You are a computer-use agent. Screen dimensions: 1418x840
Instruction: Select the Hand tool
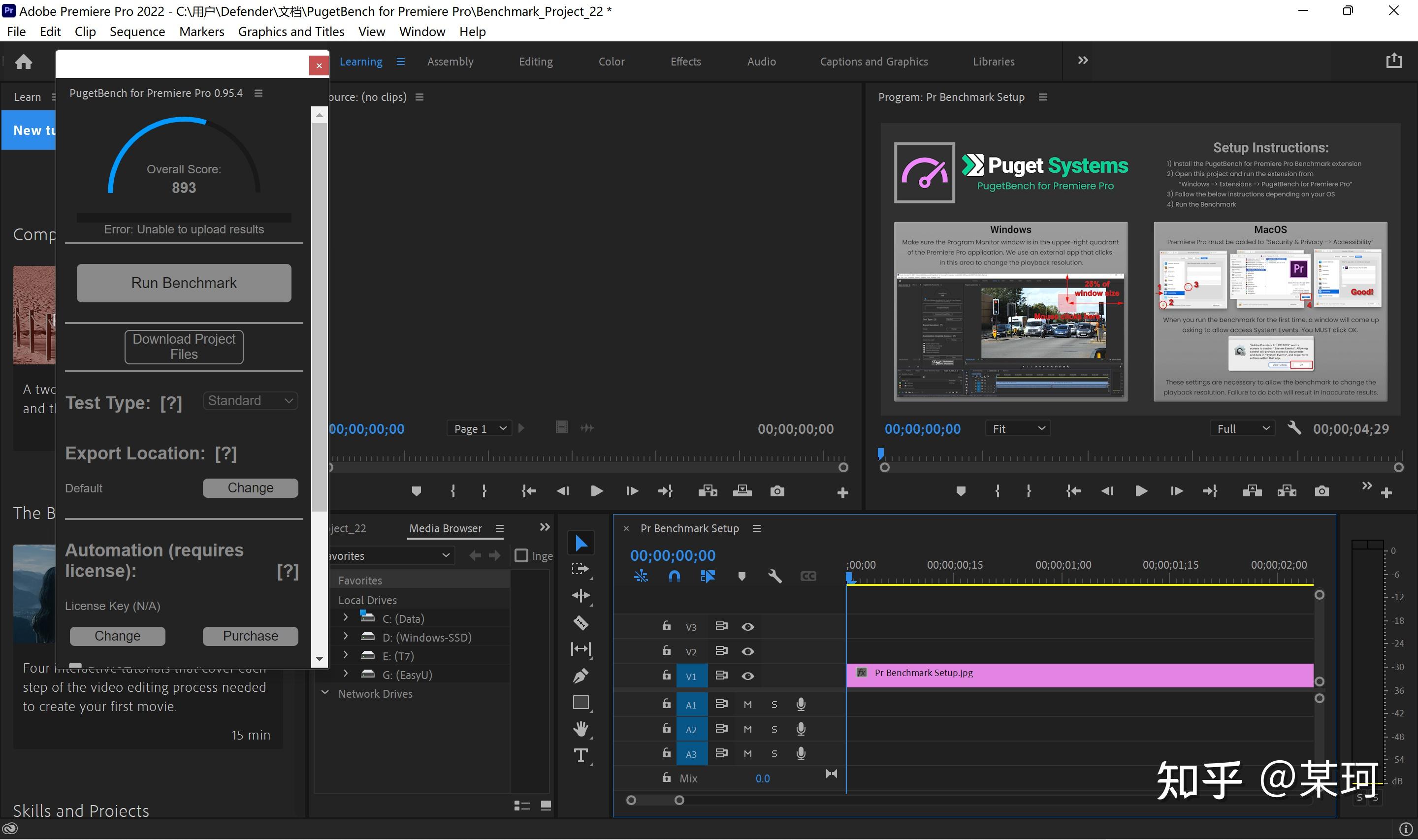(580, 729)
